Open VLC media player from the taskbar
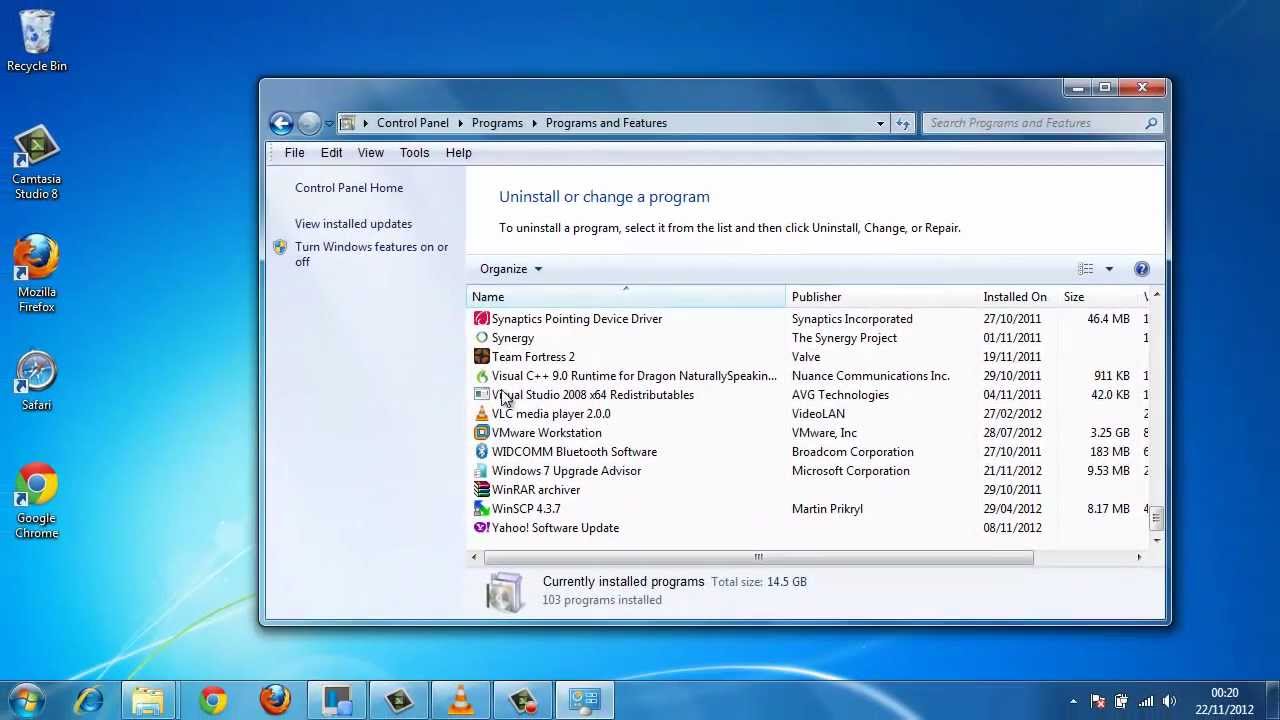Screen dimensions: 1280x720 point(460,700)
